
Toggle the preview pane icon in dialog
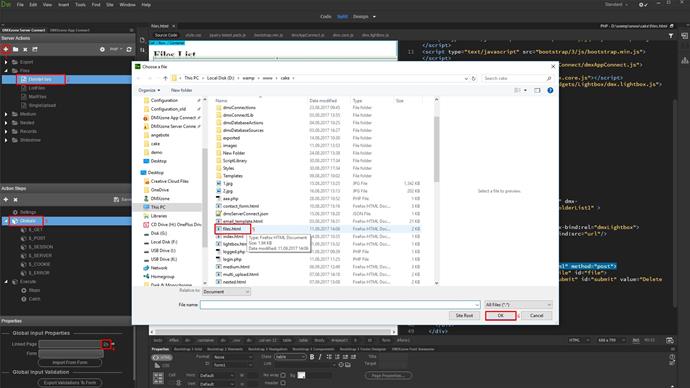click(537, 90)
